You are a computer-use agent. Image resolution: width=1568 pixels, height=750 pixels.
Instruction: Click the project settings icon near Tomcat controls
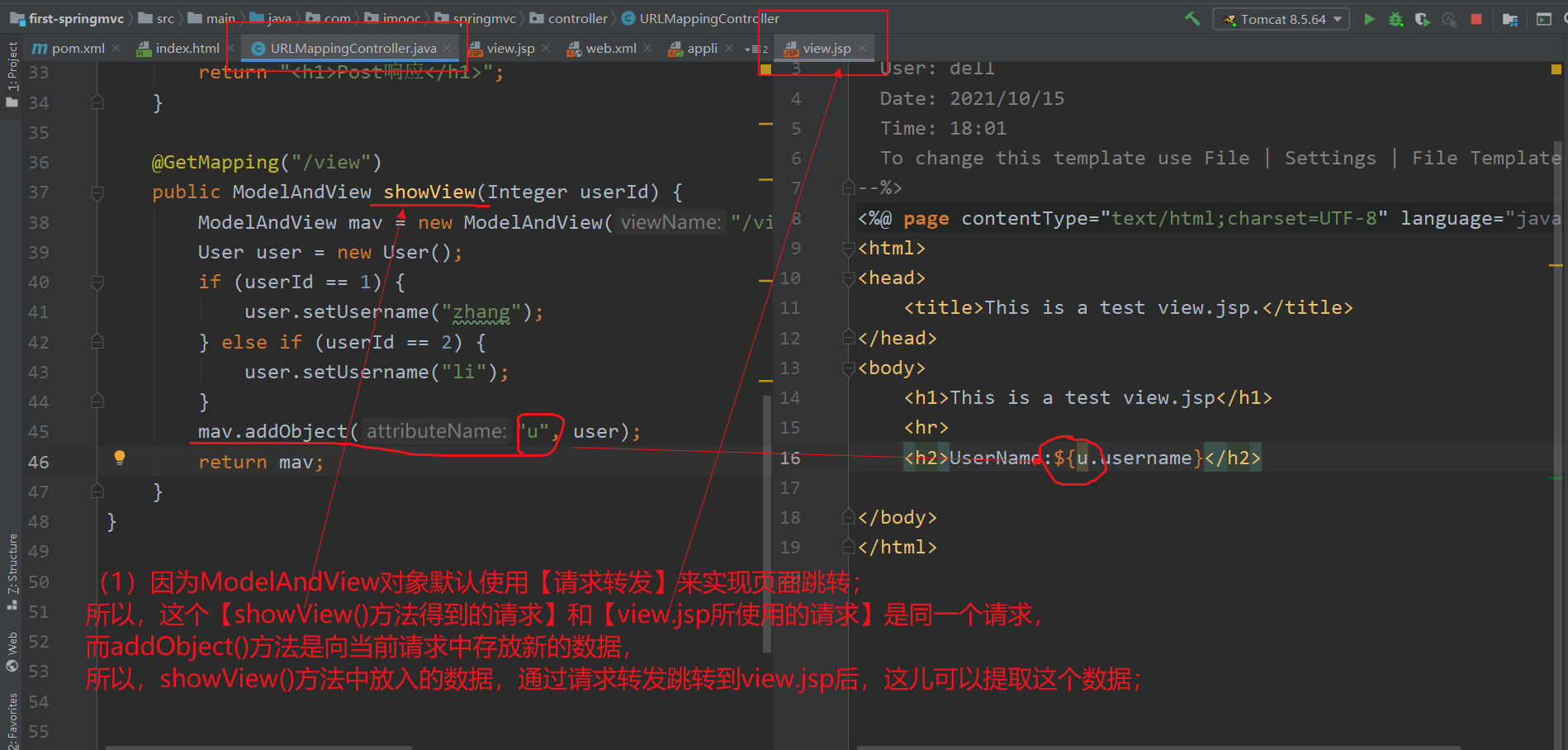pos(1511,18)
